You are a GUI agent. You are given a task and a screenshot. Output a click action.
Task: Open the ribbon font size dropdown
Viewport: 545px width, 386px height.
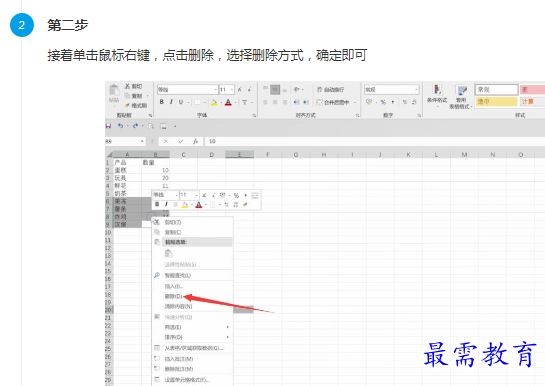click(x=232, y=90)
